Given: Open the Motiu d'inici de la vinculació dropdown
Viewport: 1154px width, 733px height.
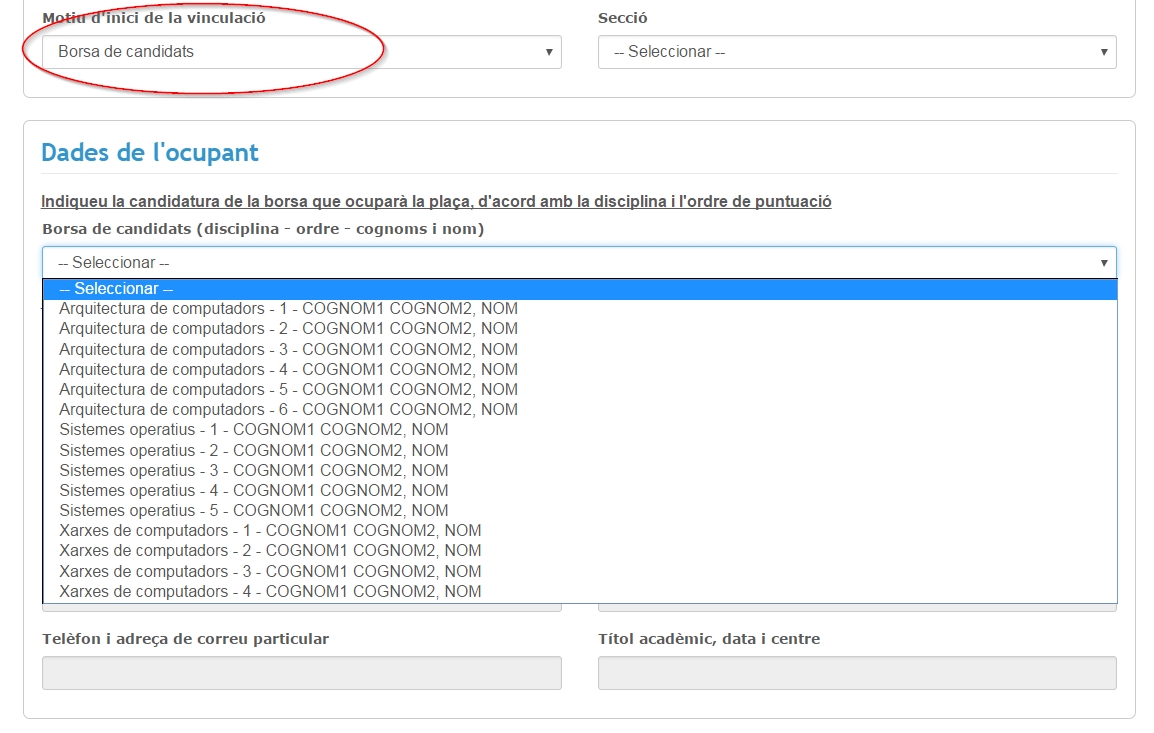Looking at the screenshot, I should (301, 52).
